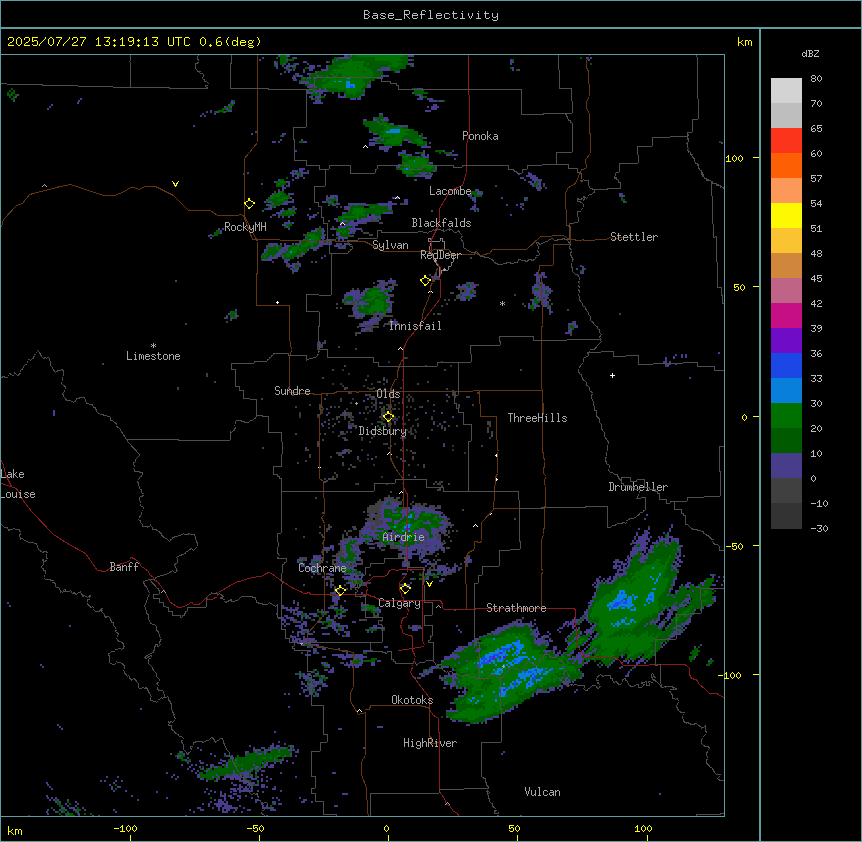Click the Base_Reflectivity title

(x=431, y=15)
